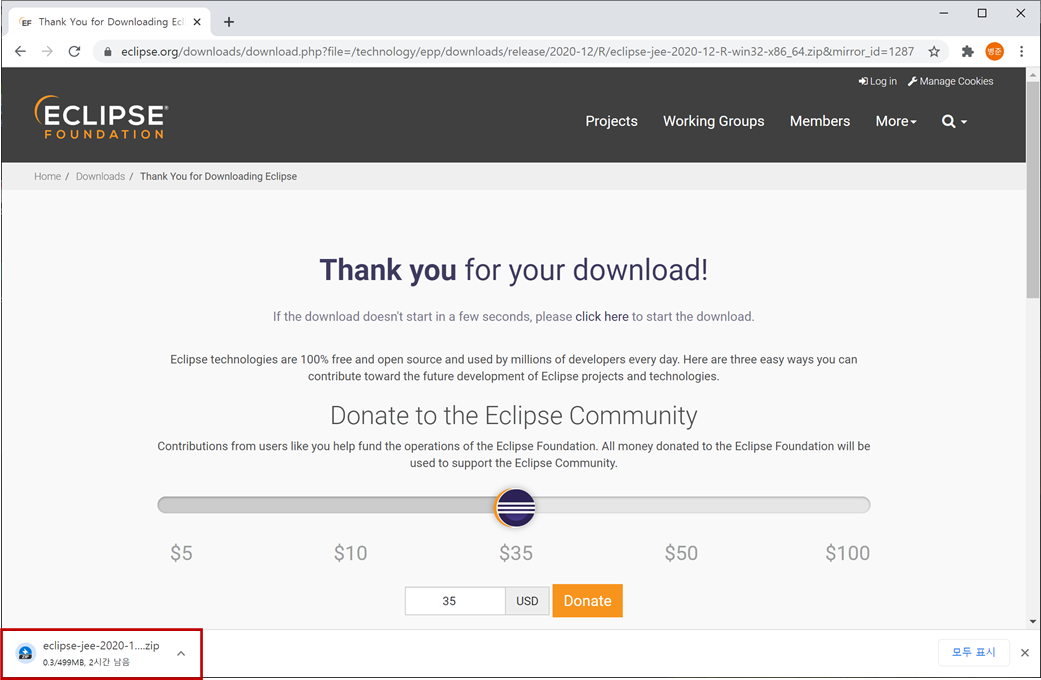Click the browser forward arrow

tap(47, 52)
